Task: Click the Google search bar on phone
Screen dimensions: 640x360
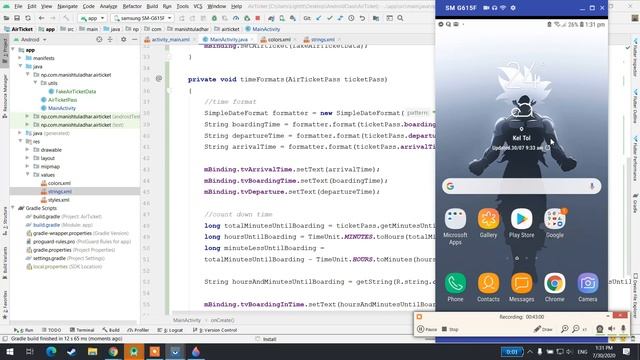Action: pyautogui.click(x=521, y=186)
